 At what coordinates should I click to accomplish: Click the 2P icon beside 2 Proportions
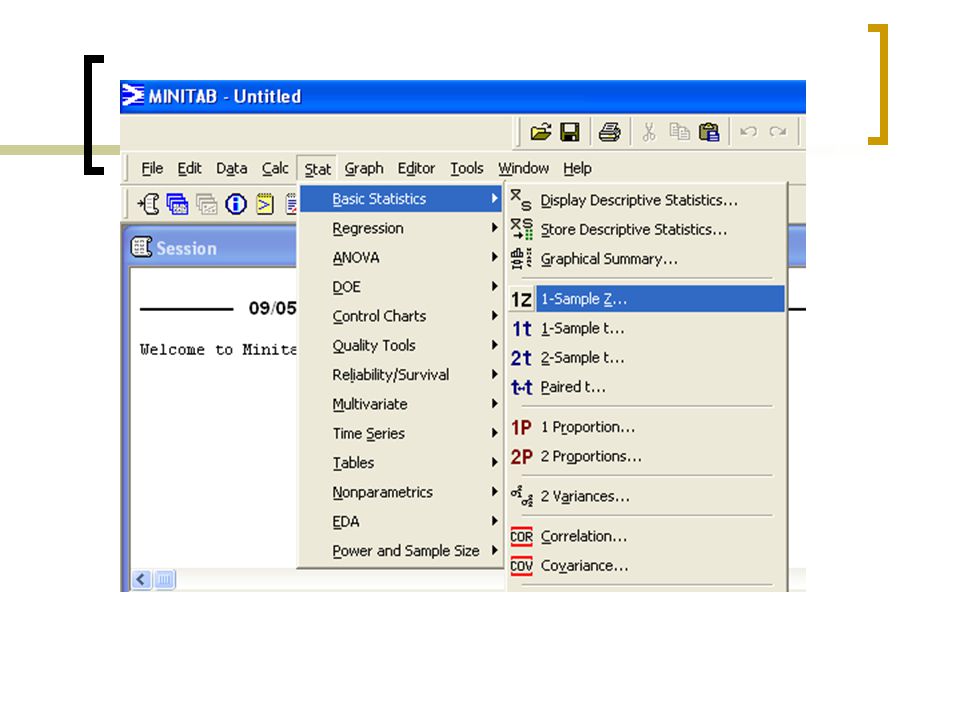point(522,457)
